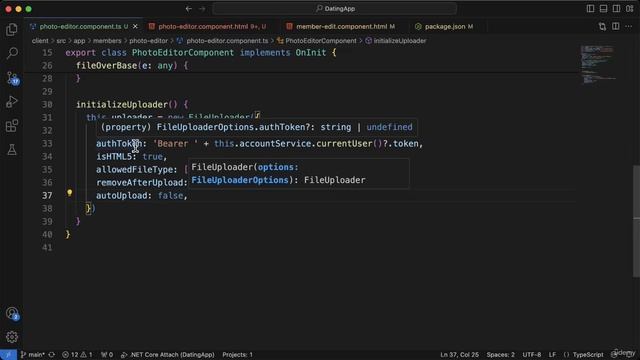The height and width of the screenshot is (360, 640).
Task: Click initializeUploader method name on line 30
Action: click(122, 104)
